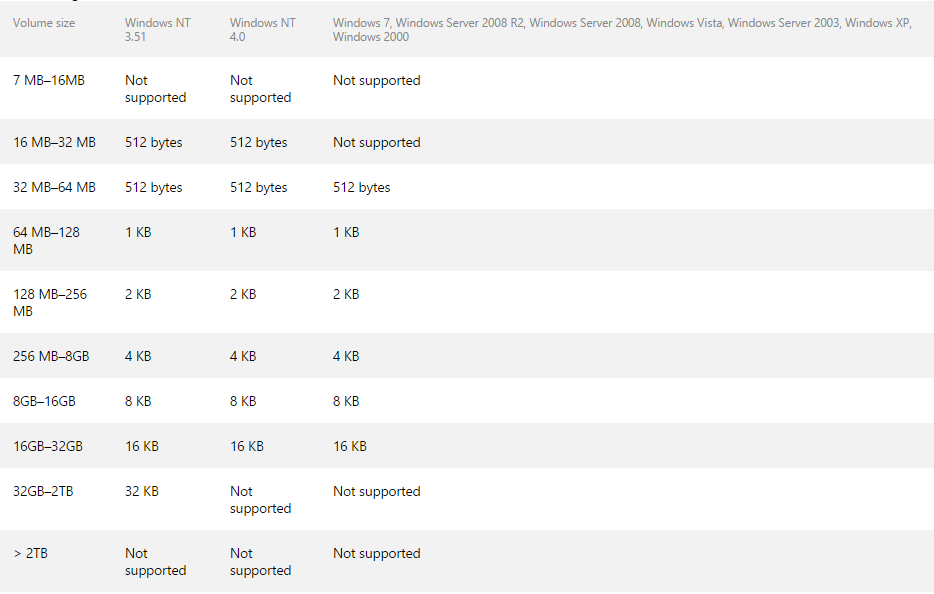Click the "32 KB" cluster size cell
The width and height of the screenshot is (934, 594).
(x=141, y=491)
